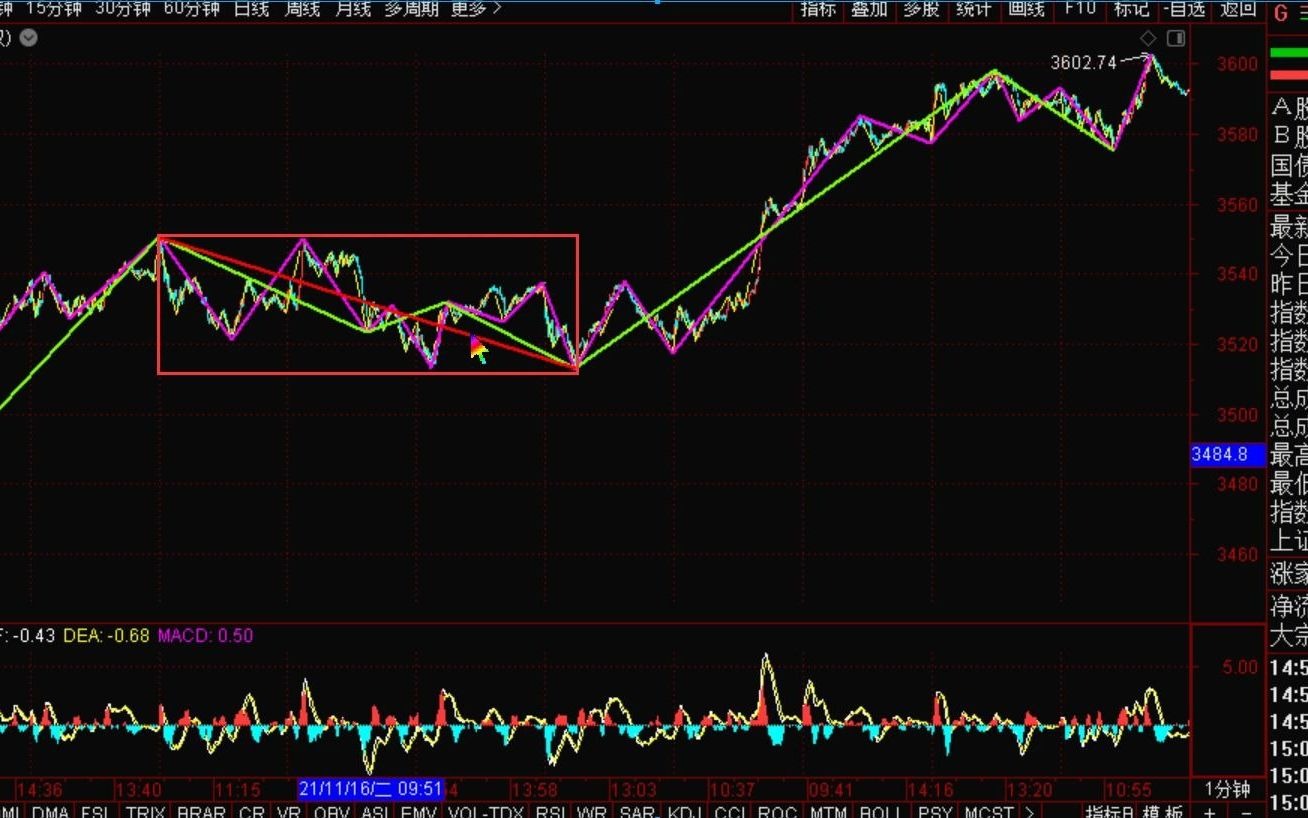Show more indicator tabs with the > arrow
The height and width of the screenshot is (818, 1308).
(x=1029, y=811)
